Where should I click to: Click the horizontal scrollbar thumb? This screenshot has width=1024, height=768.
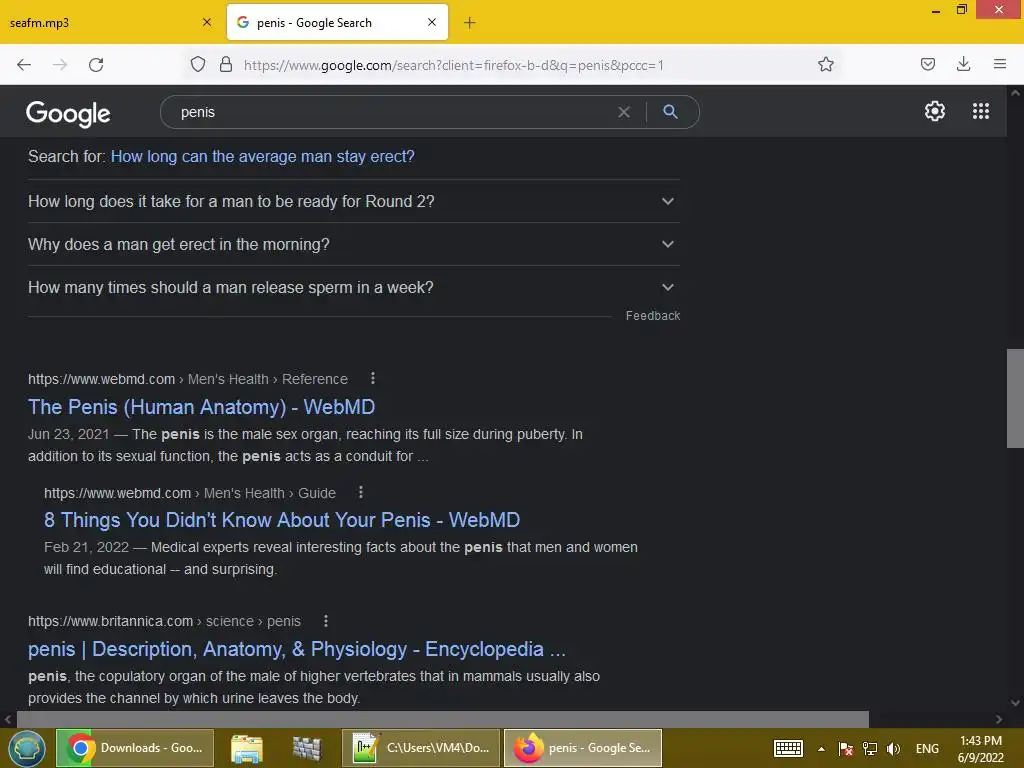click(x=443, y=720)
